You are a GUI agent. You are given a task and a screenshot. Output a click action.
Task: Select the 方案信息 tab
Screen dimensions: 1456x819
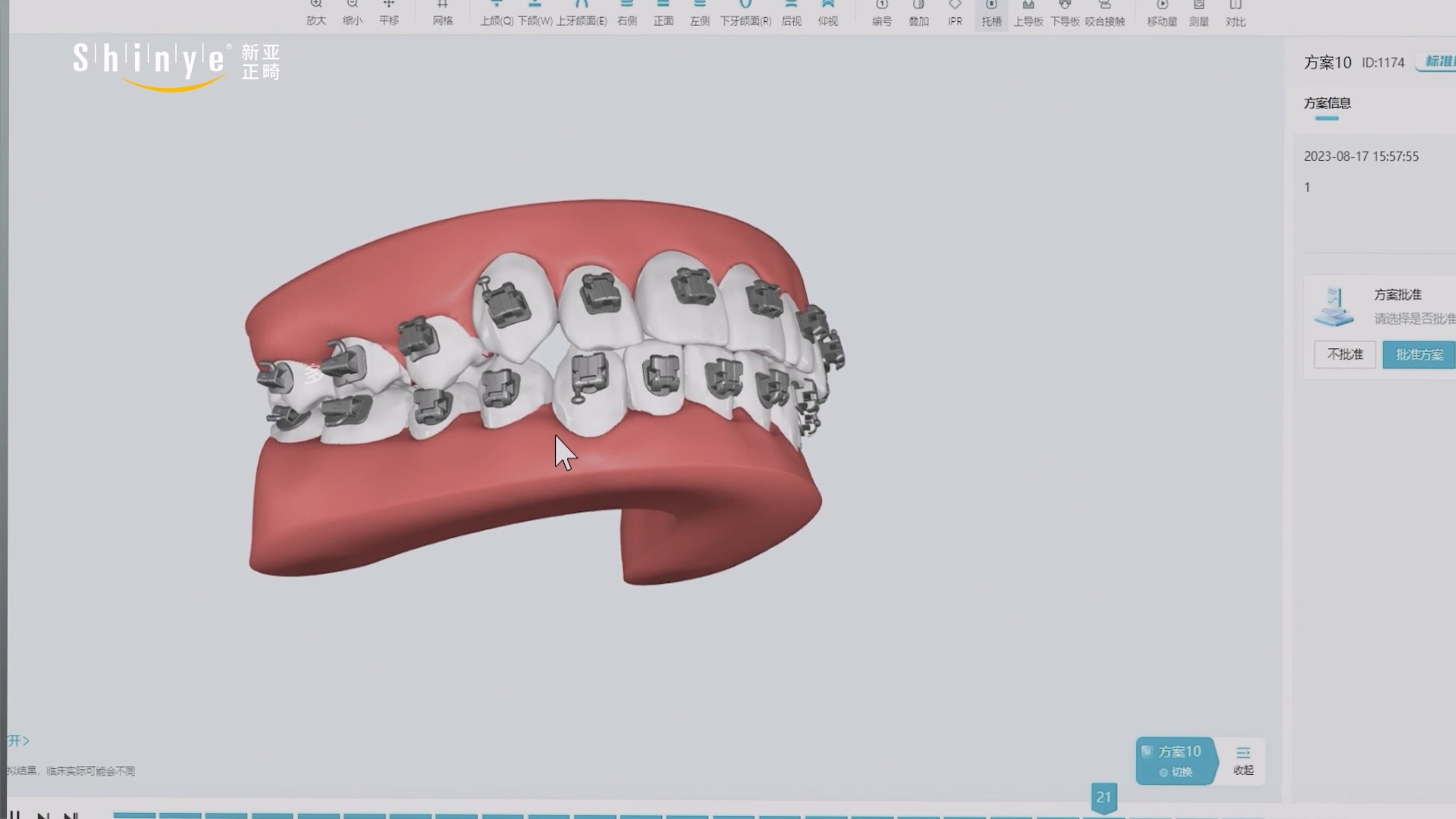coord(1327,104)
